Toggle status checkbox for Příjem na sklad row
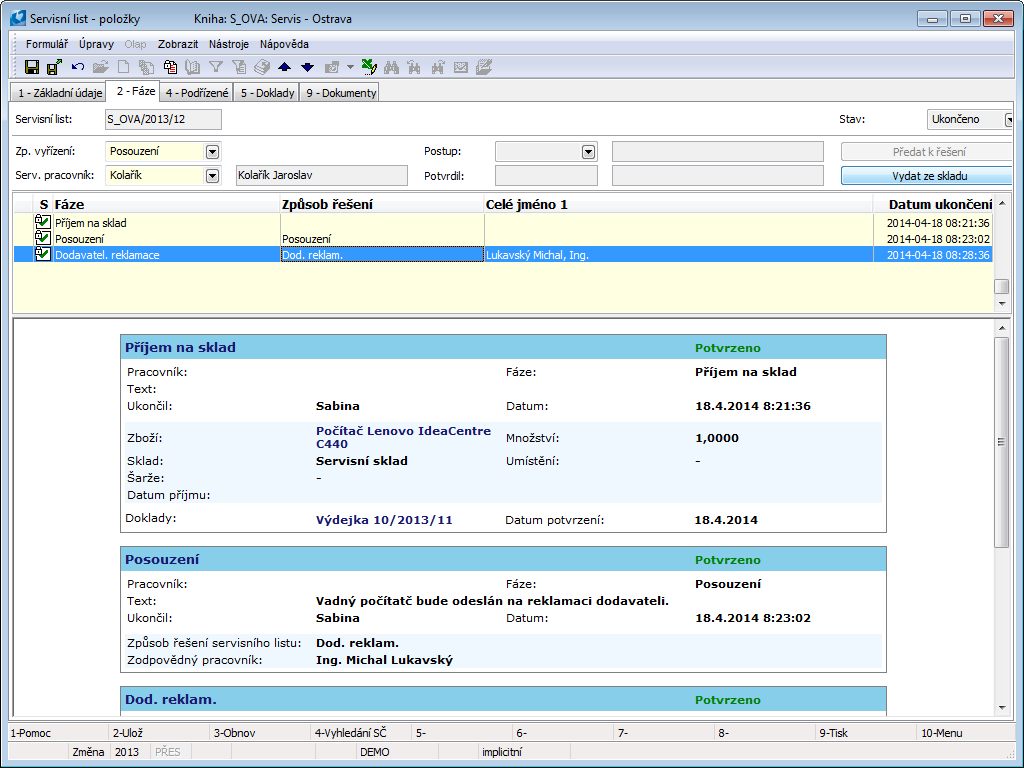Screen dimensions: 1024x768 [43, 222]
